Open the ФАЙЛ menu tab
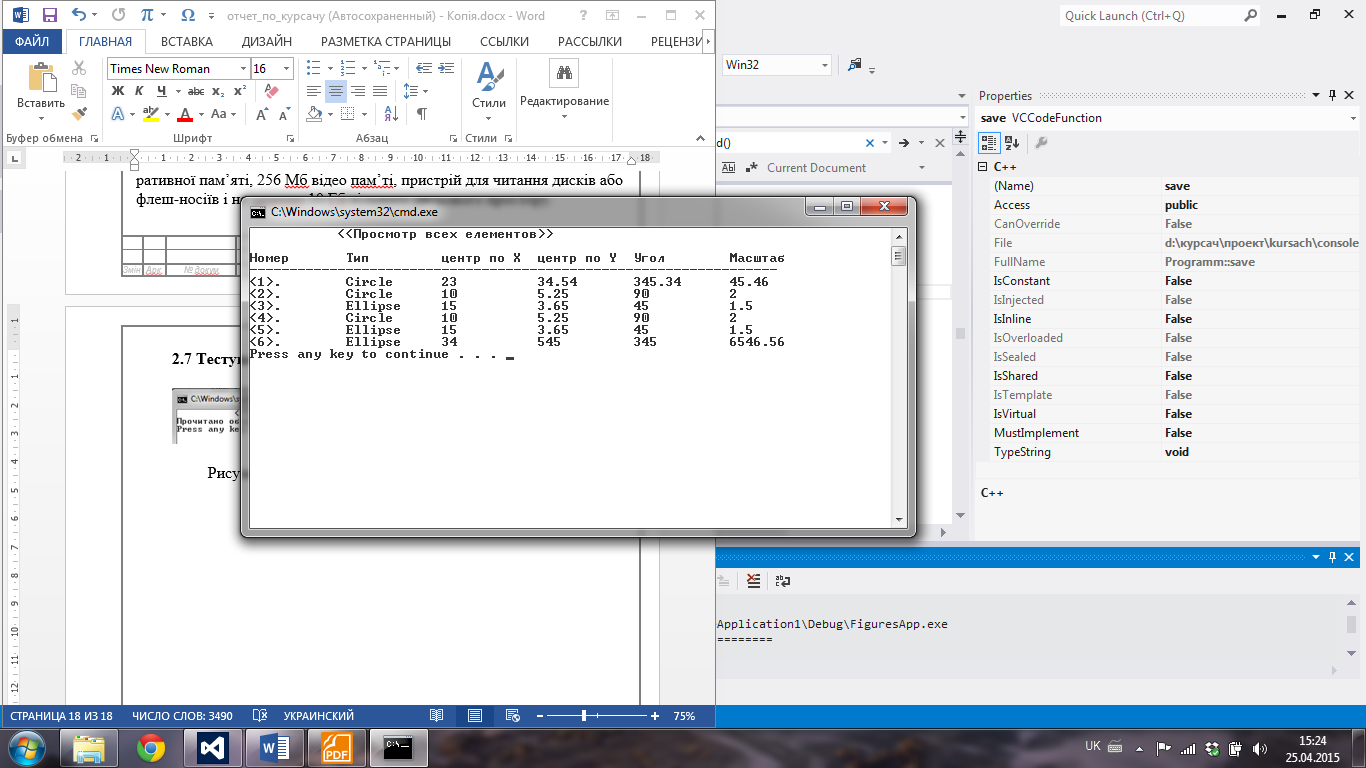This screenshot has height=768, width=1366. click(x=32, y=41)
